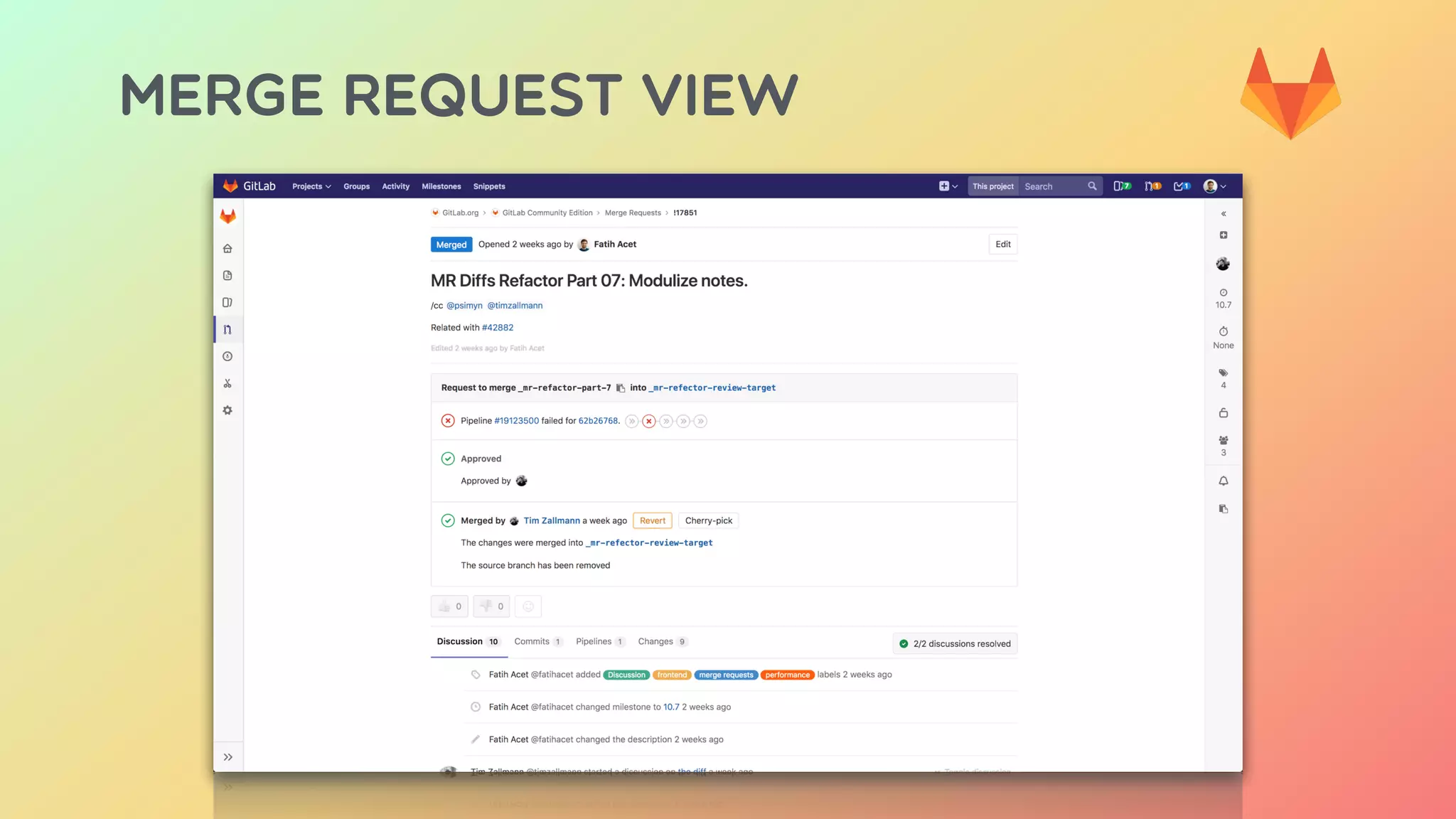
Task: Switch to the Changes tab
Action: [x=655, y=641]
